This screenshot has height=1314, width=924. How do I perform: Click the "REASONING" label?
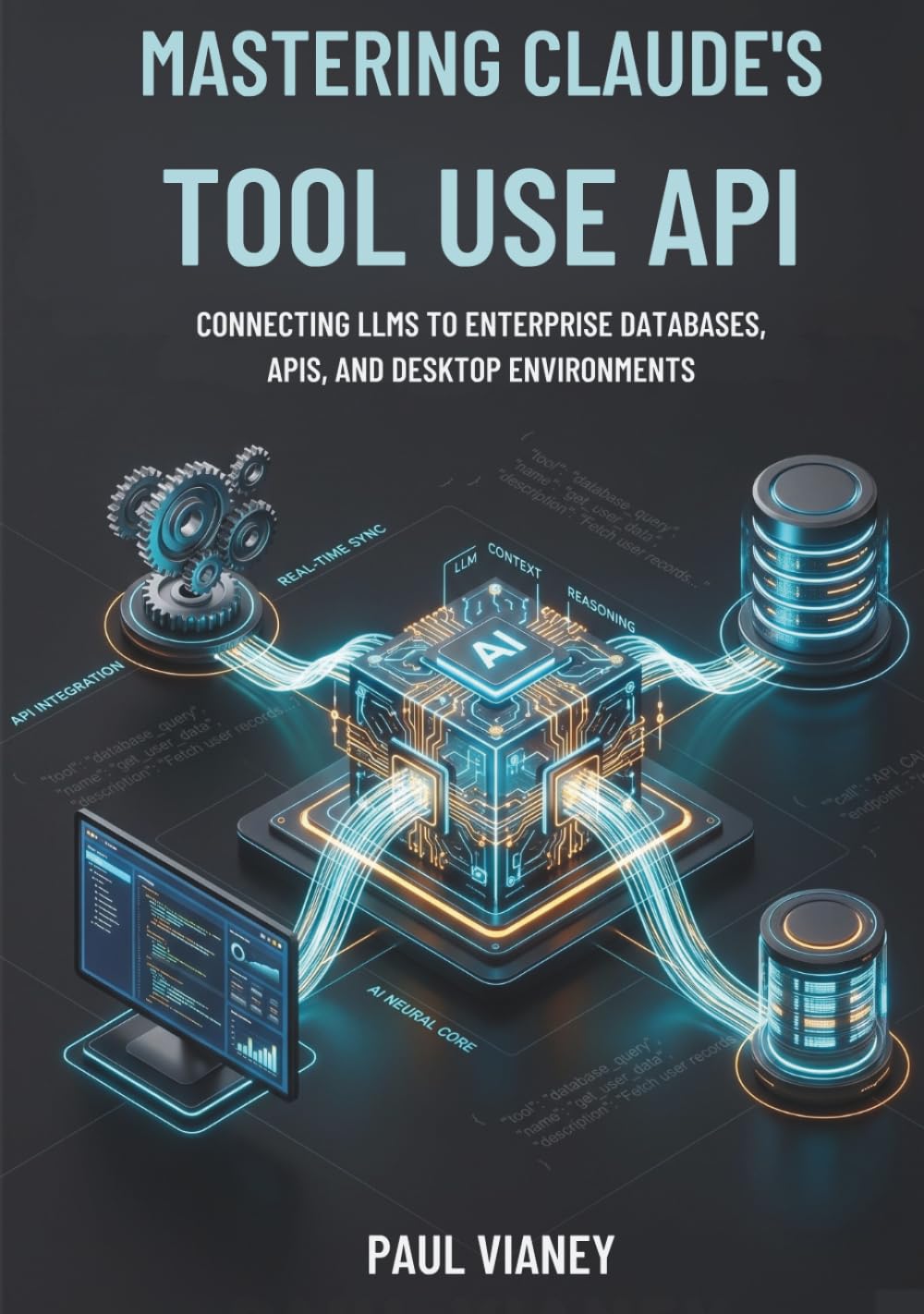601,609
